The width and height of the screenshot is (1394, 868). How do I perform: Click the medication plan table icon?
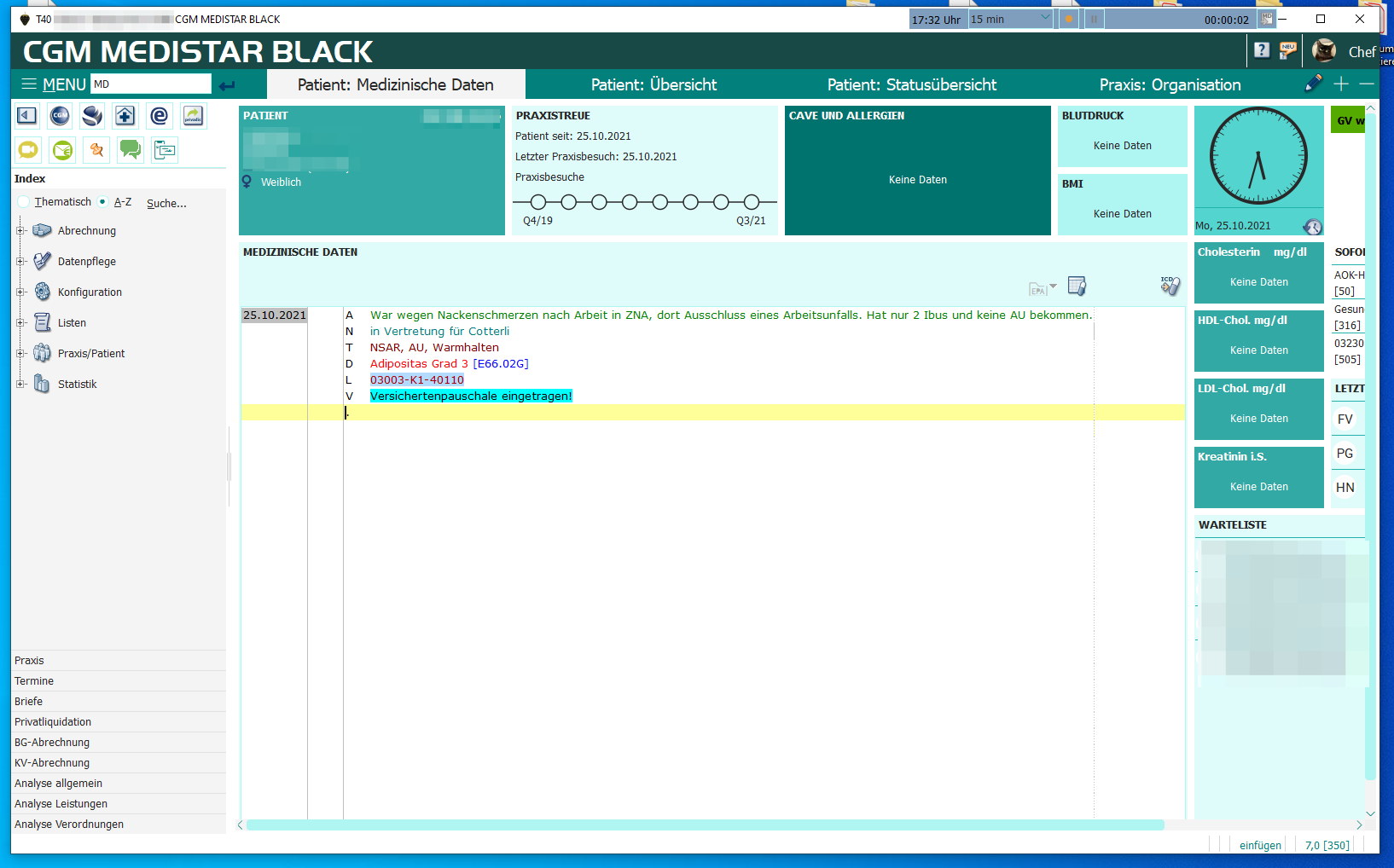coord(1077,286)
